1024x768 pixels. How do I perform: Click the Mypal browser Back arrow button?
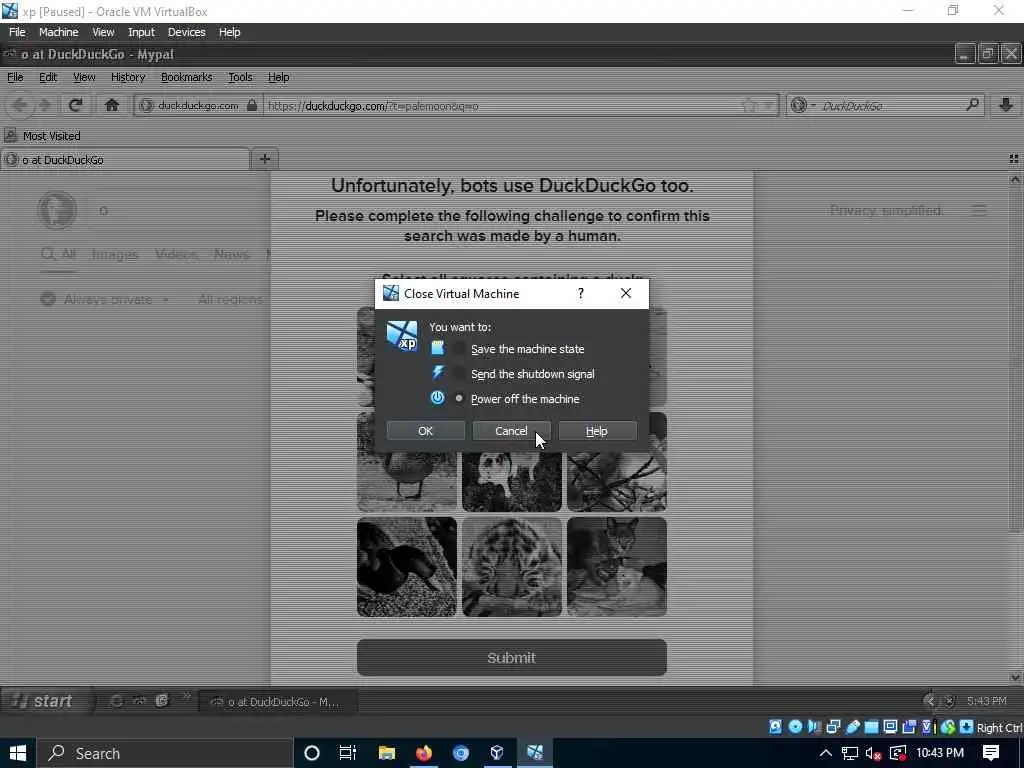click(x=20, y=105)
